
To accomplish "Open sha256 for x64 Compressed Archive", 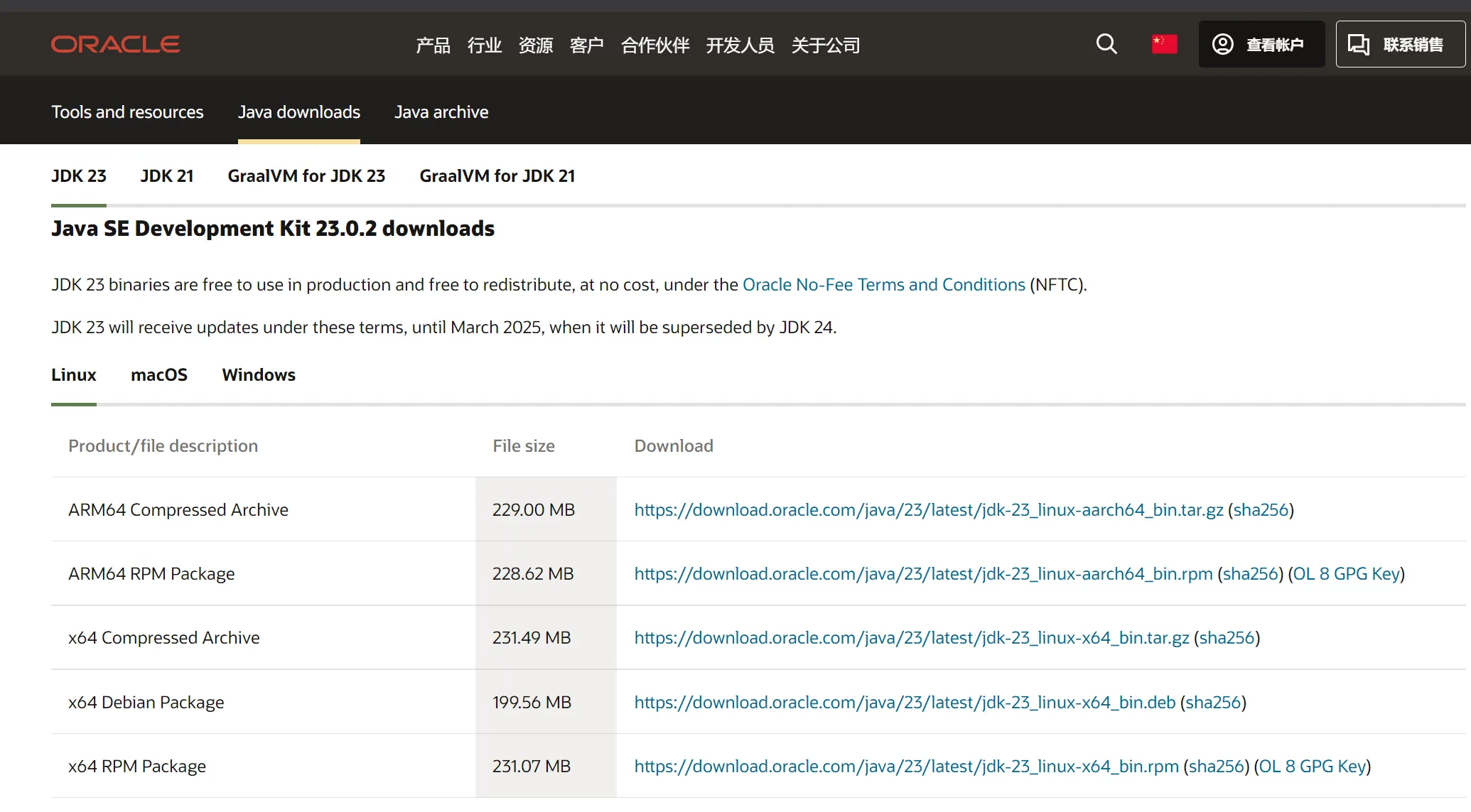I will coord(1227,638).
